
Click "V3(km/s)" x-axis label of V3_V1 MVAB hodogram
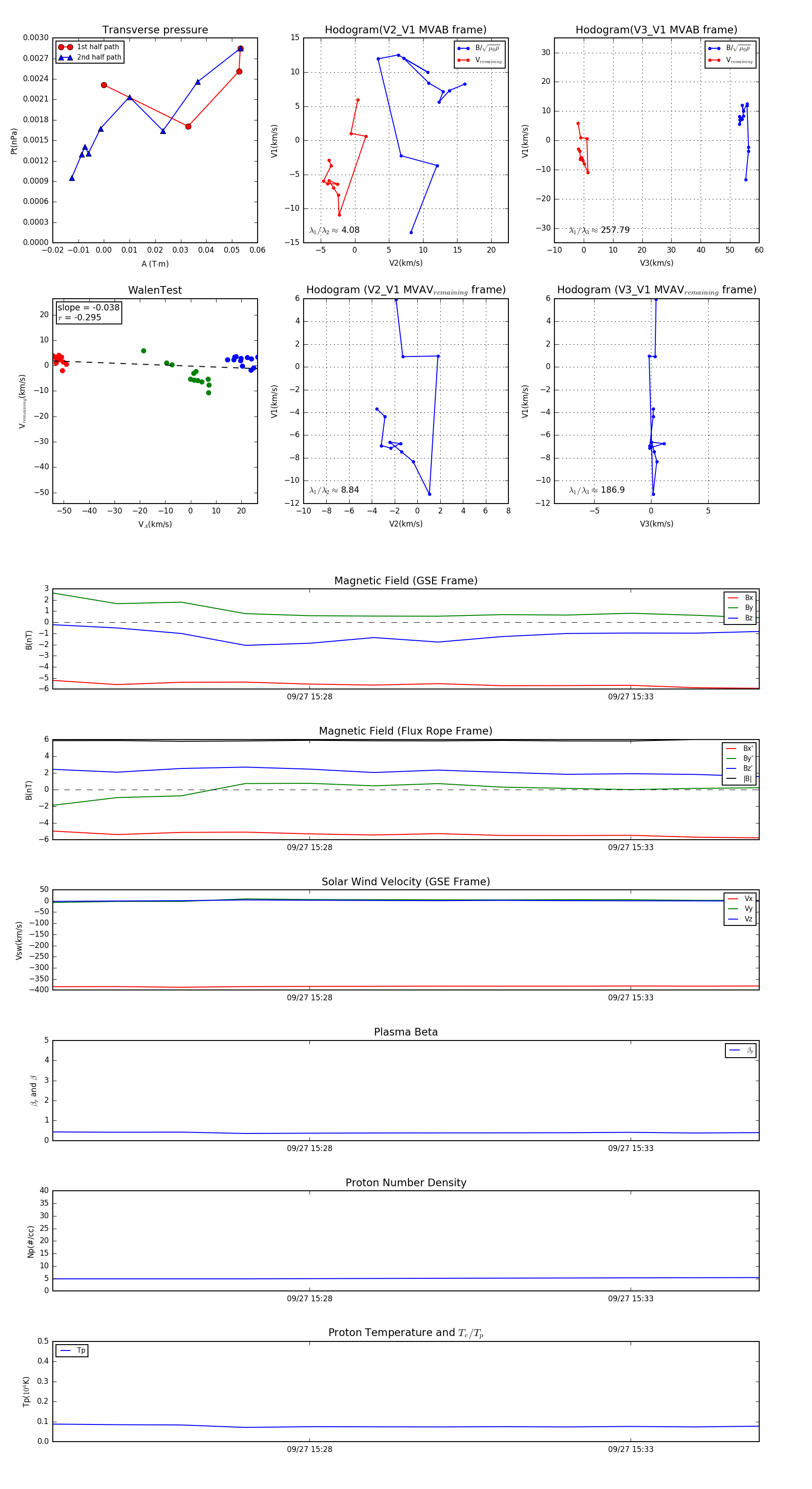(x=656, y=263)
